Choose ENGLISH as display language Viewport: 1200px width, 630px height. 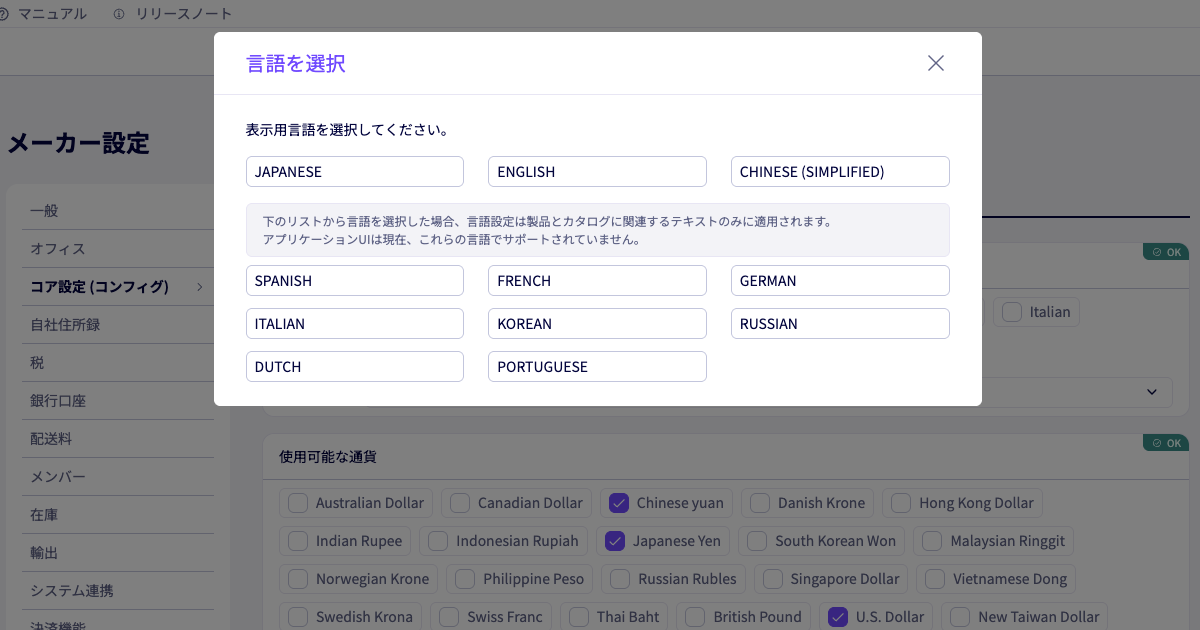coord(597,171)
